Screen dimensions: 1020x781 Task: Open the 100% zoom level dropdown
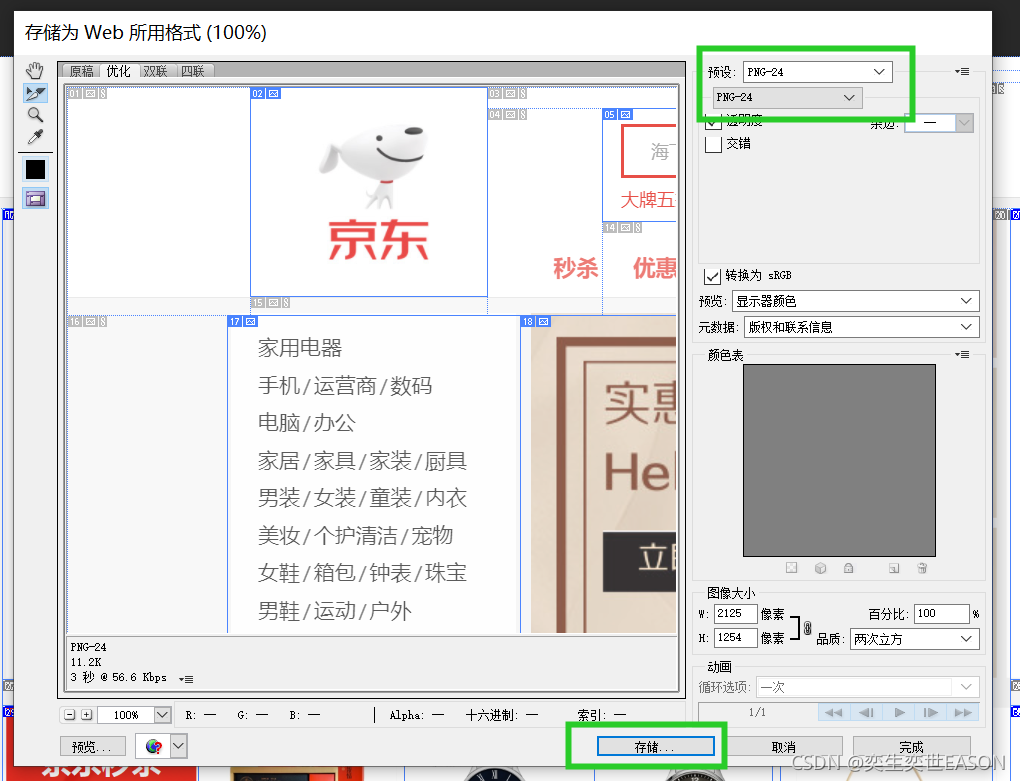coord(163,715)
